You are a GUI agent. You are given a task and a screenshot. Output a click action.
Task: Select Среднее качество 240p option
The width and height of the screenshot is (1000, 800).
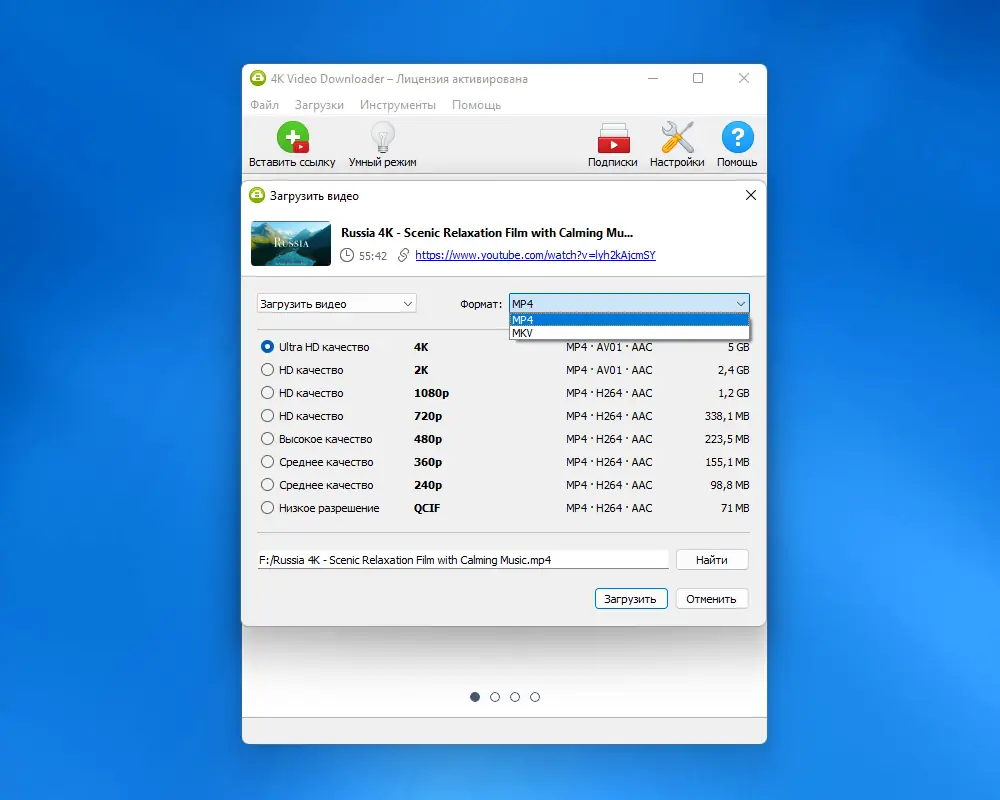coord(267,485)
